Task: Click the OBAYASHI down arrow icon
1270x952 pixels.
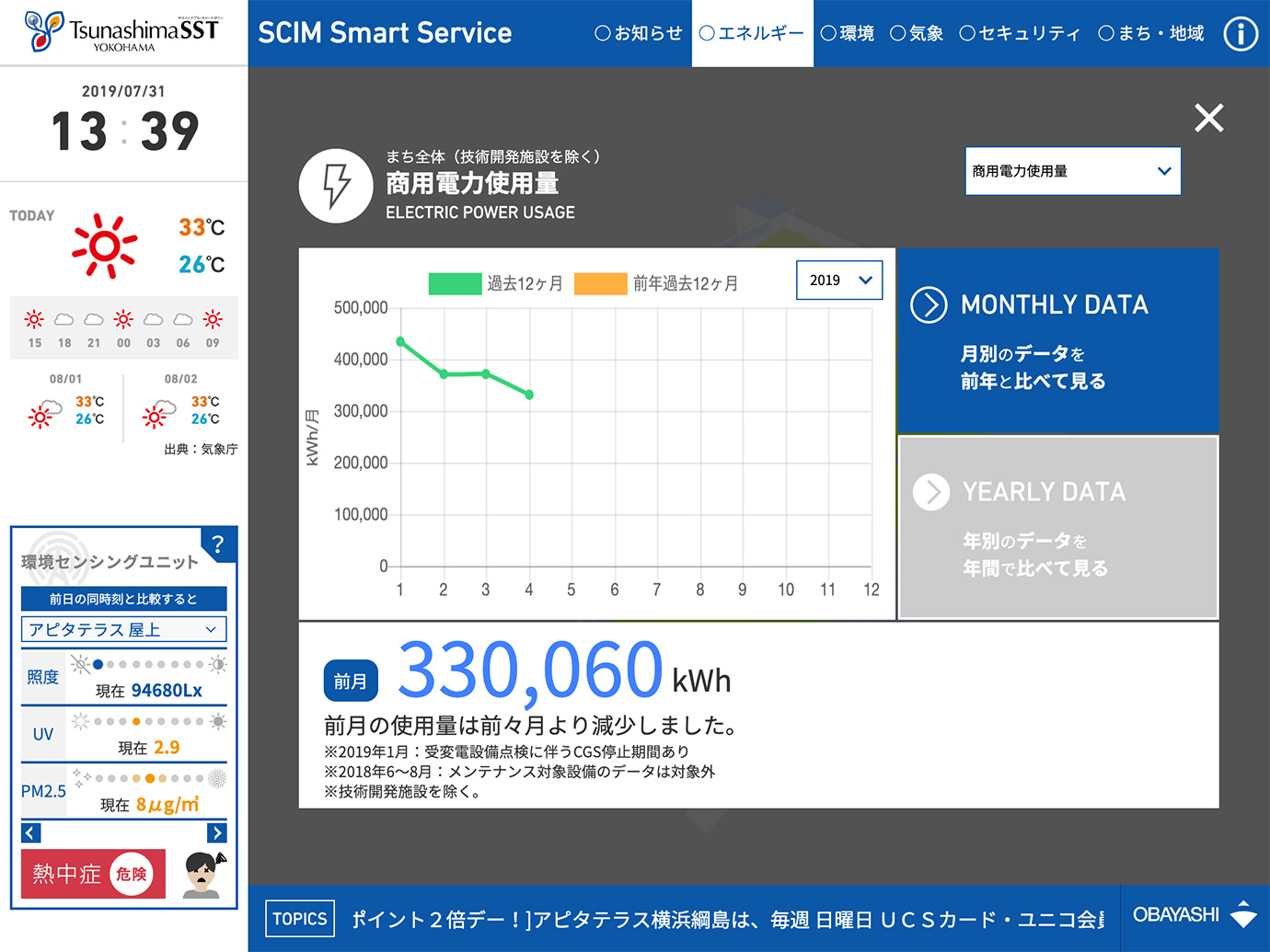Action: [x=1243, y=914]
